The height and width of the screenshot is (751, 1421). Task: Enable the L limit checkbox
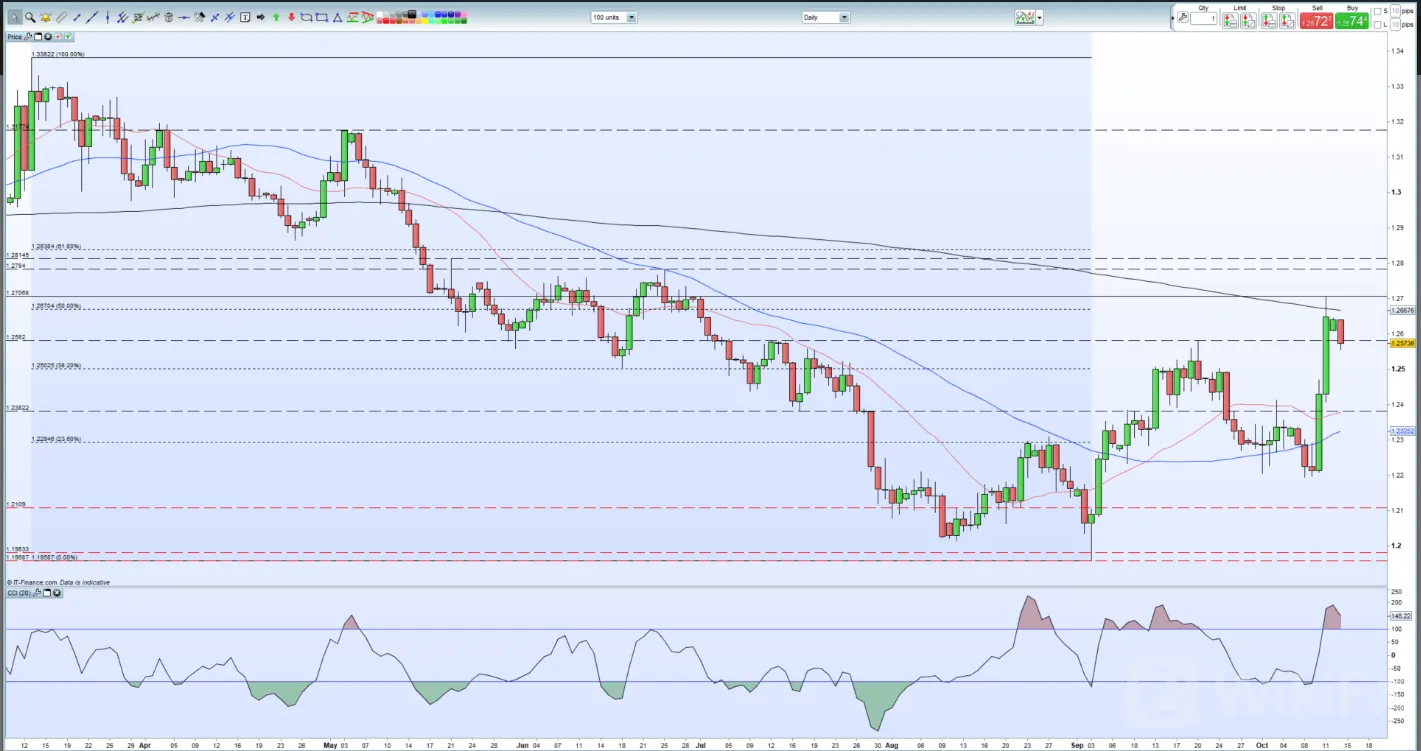click(1378, 24)
